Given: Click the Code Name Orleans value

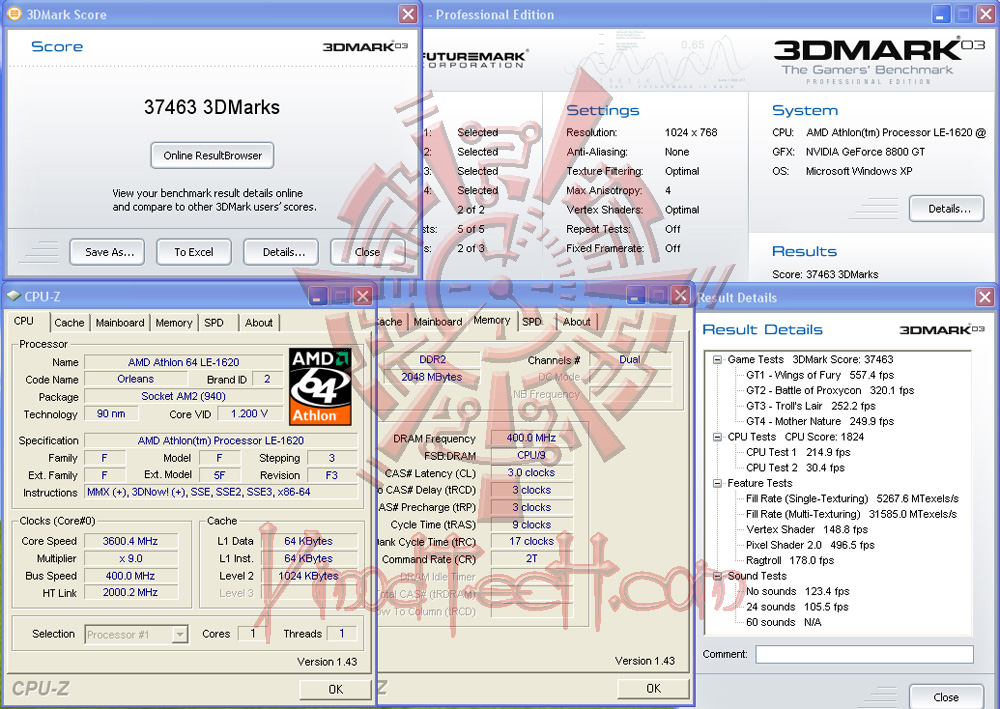Looking at the screenshot, I should [x=136, y=379].
